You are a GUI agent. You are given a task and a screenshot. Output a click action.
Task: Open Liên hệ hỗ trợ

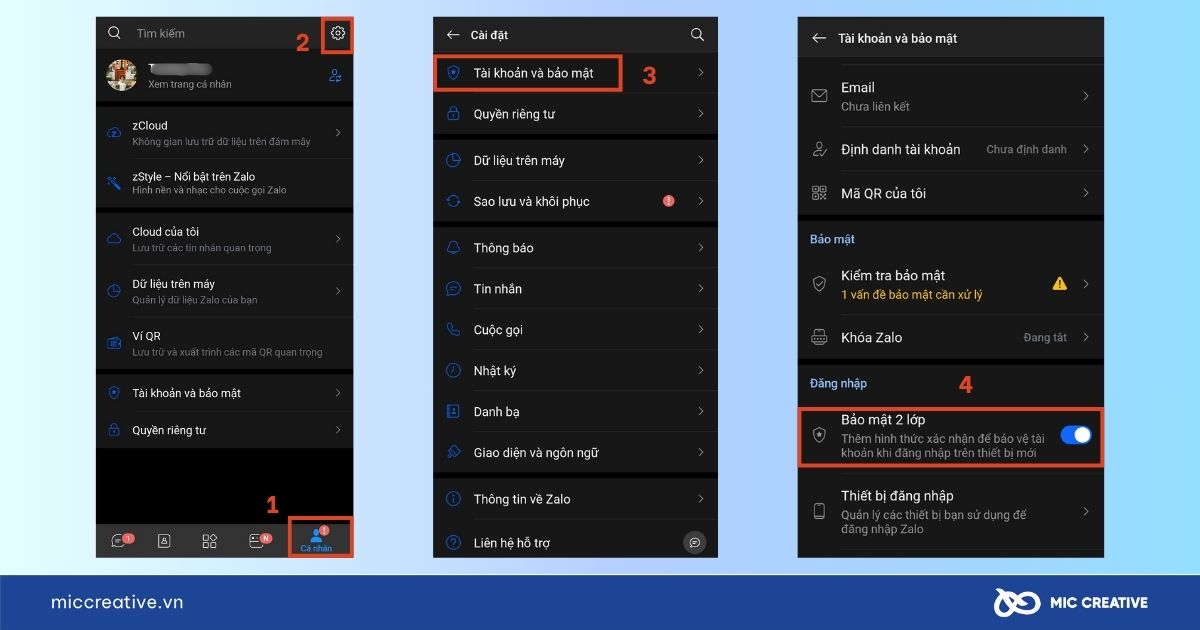tap(576, 543)
